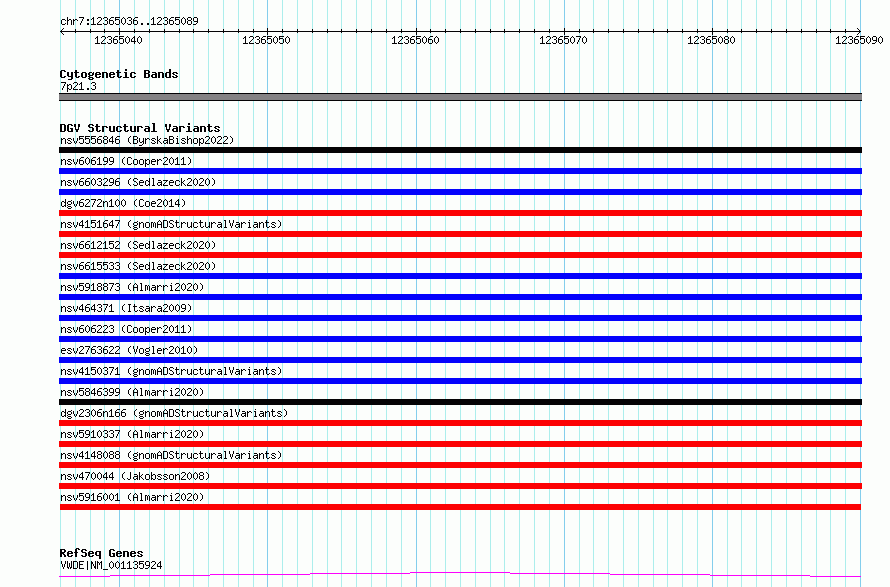890x587 pixels.
Task: Click the red bar under nsv6612152
Action: (460, 255)
